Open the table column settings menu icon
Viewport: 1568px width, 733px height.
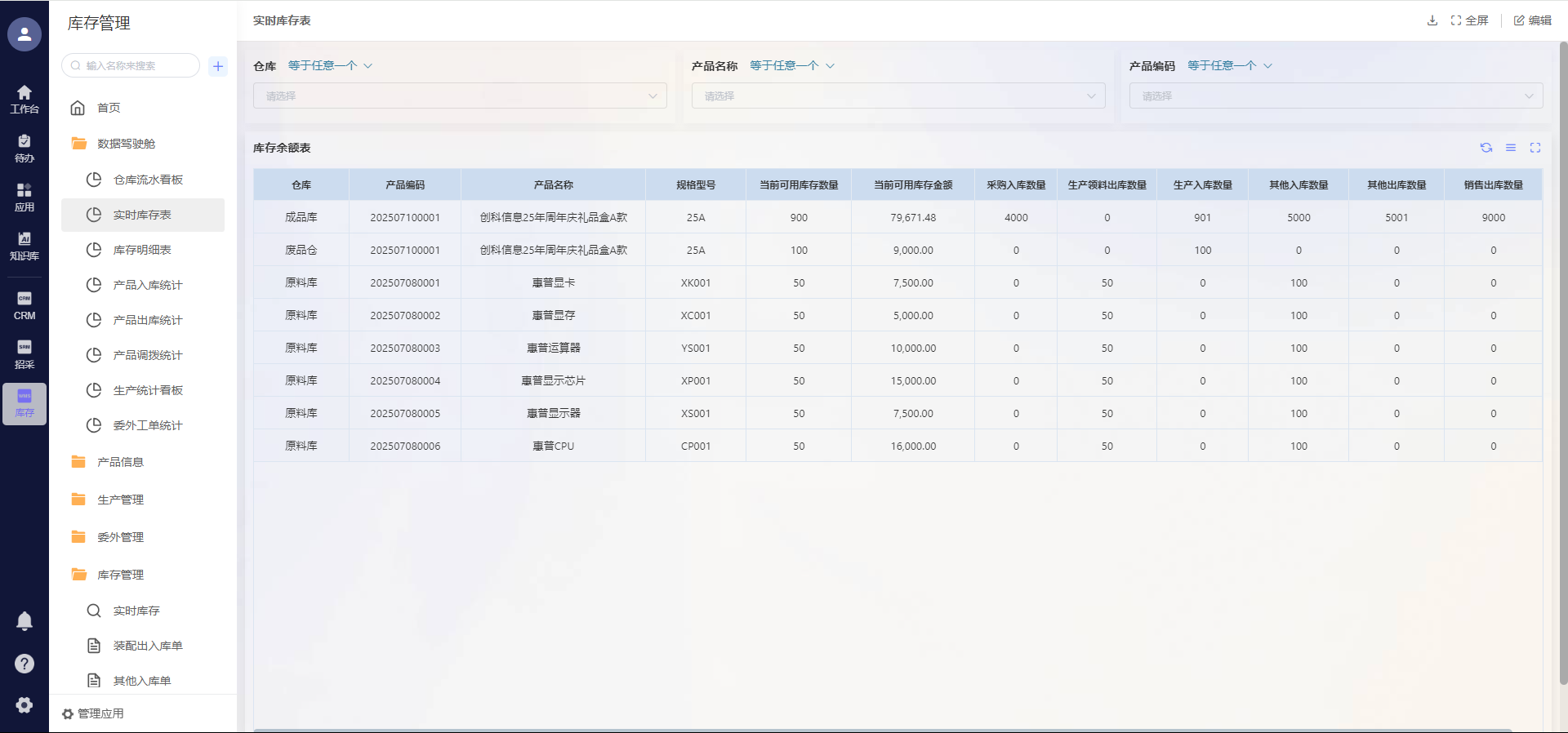pyautogui.click(x=1510, y=148)
